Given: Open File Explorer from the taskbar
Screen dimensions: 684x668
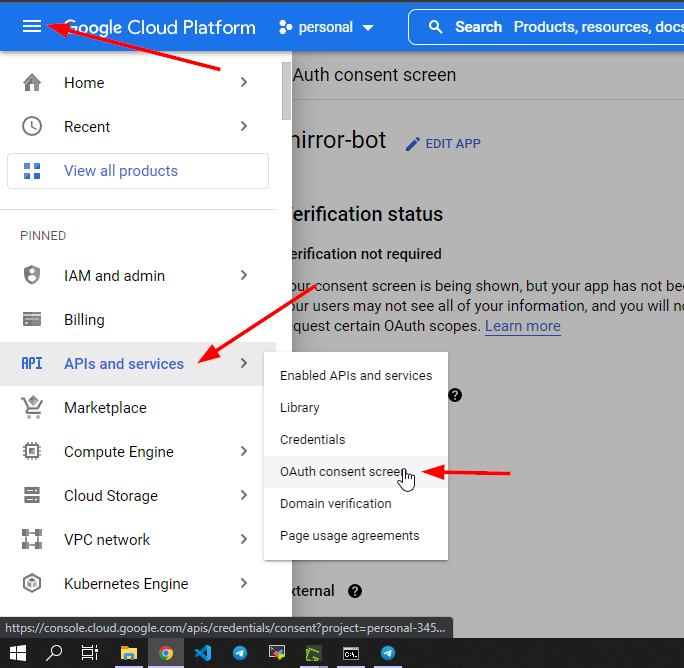Looking at the screenshot, I should [x=129, y=653].
